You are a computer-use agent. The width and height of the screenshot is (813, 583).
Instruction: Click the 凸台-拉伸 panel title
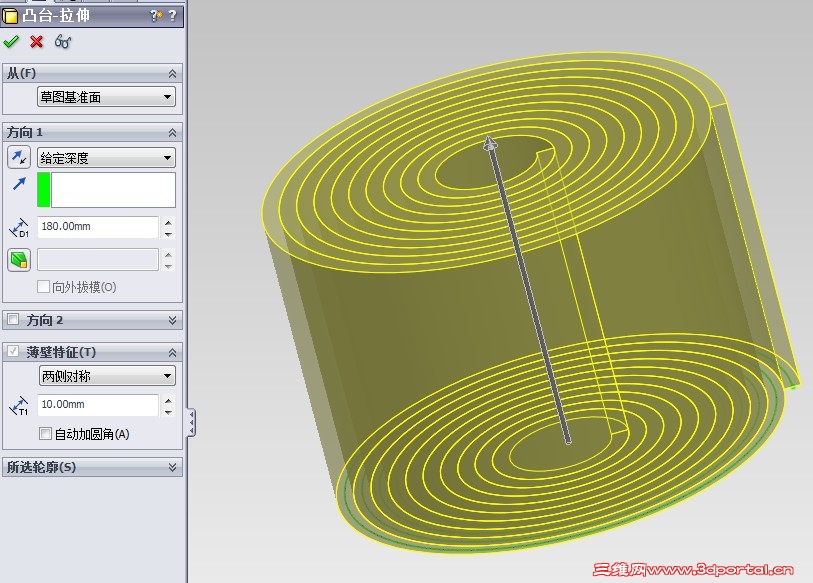tap(56, 16)
